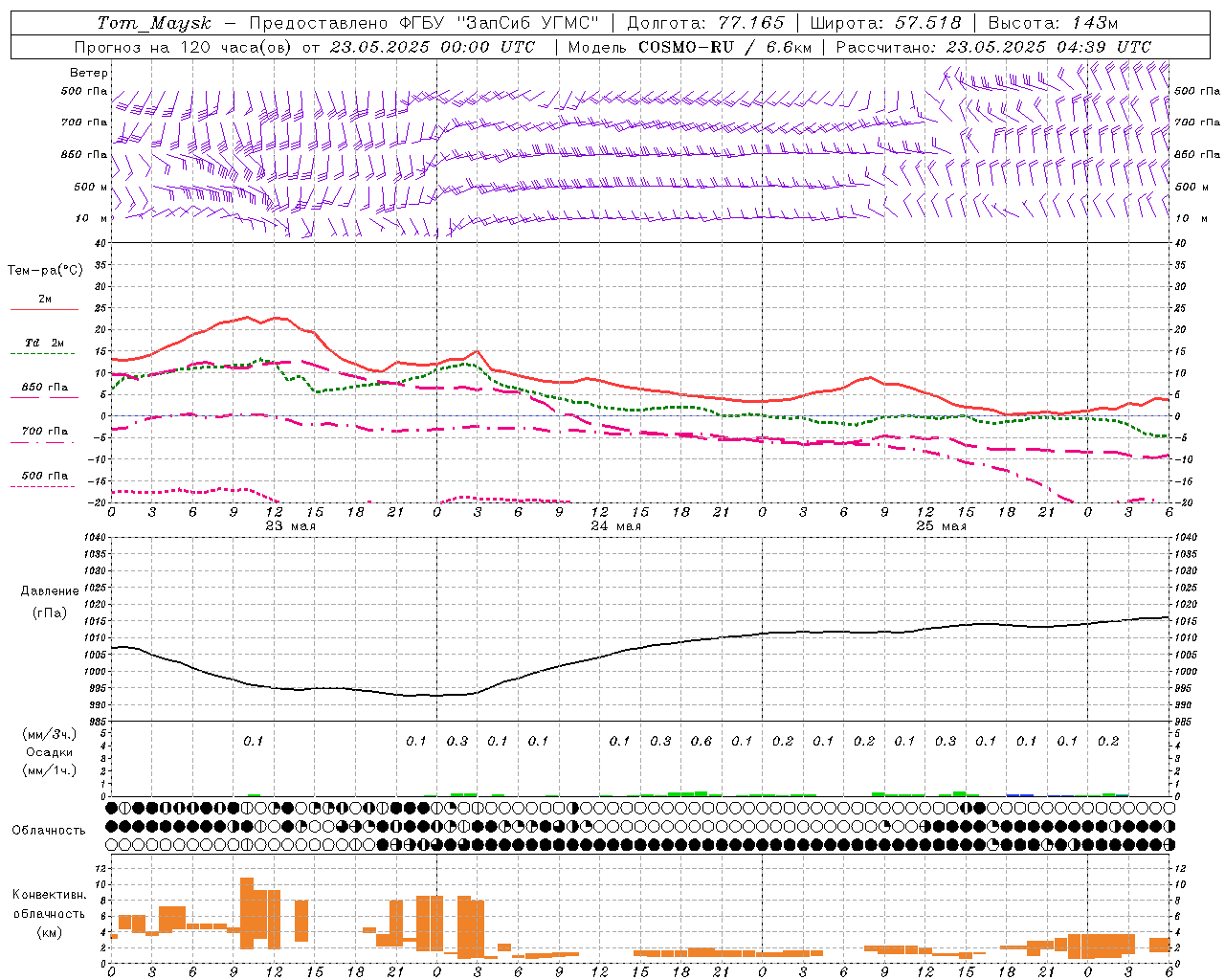Click the "24 мая" date label
This screenshot has height=980, width=1225.
(616, 526)
